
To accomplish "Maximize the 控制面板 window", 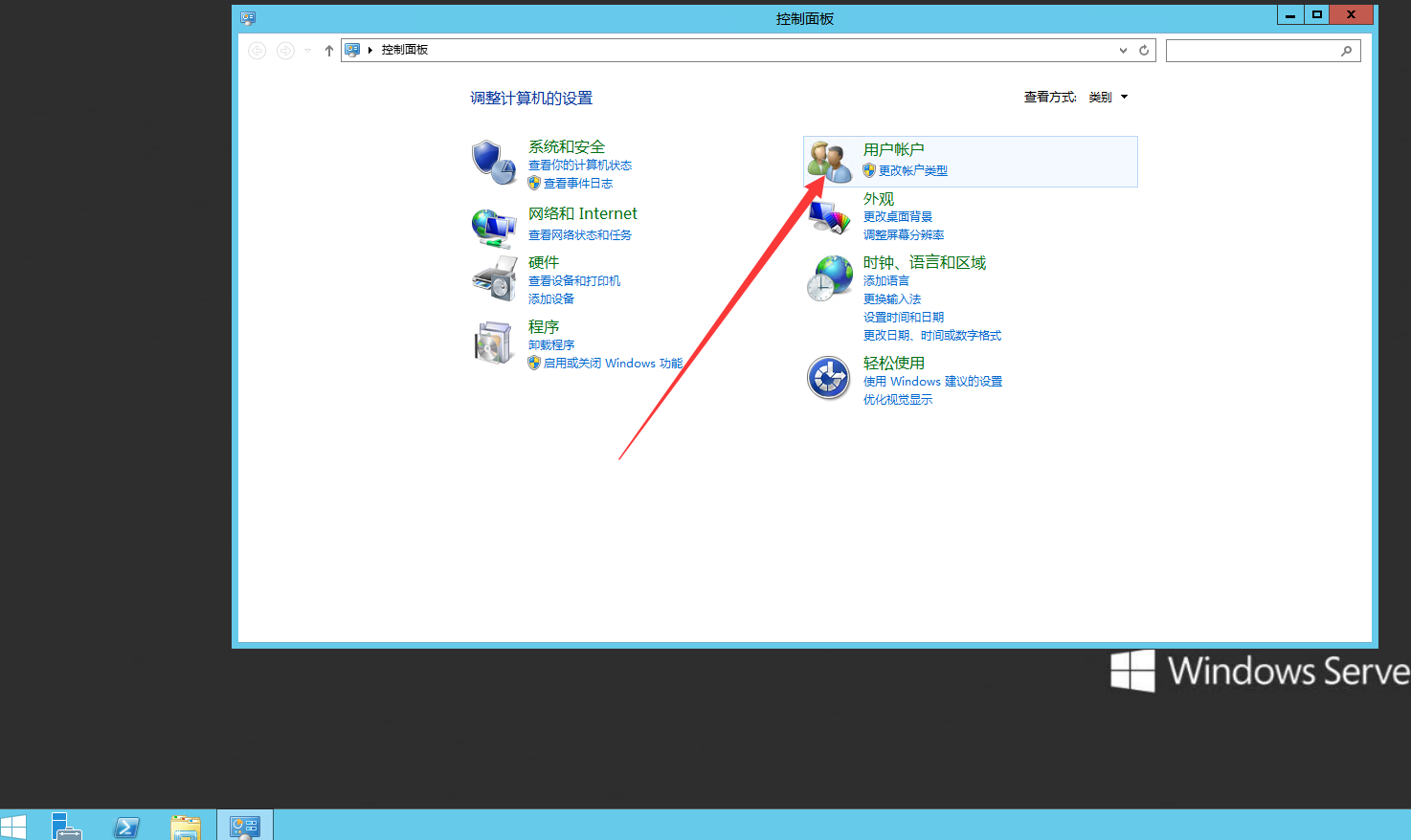I will click(1317, 14).
